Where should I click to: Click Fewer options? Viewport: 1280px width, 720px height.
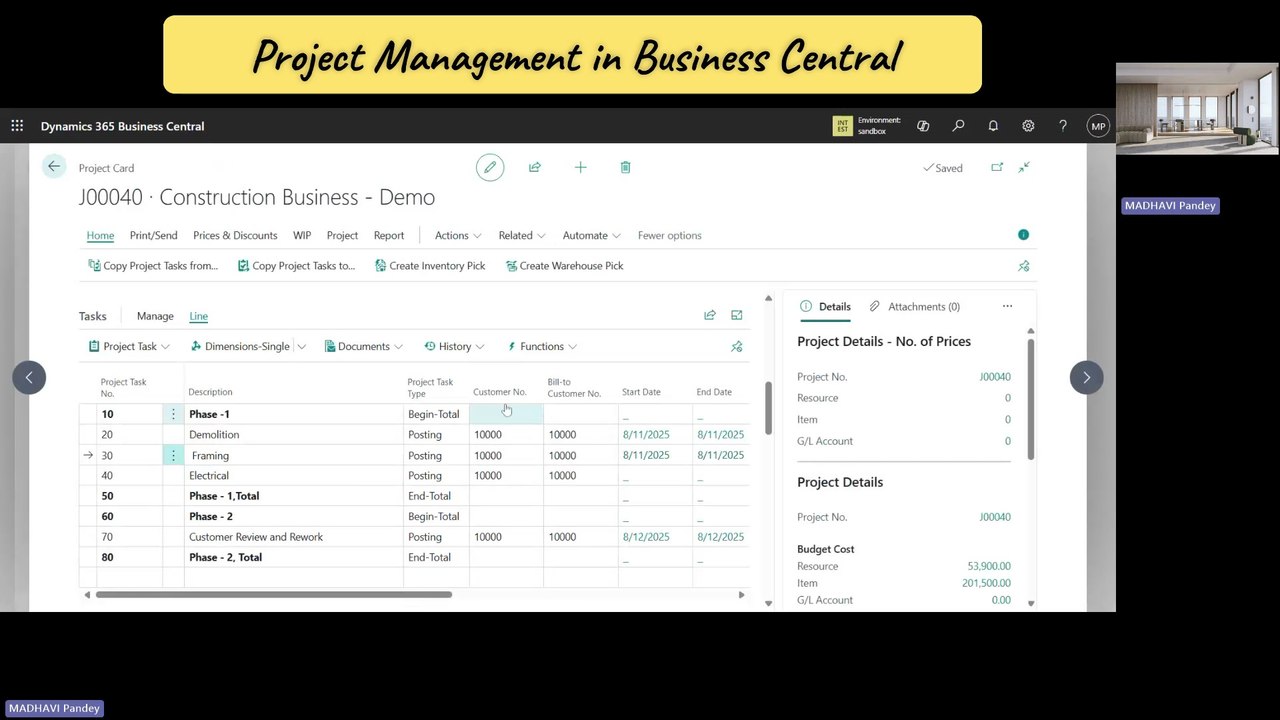tap(669, 235)
